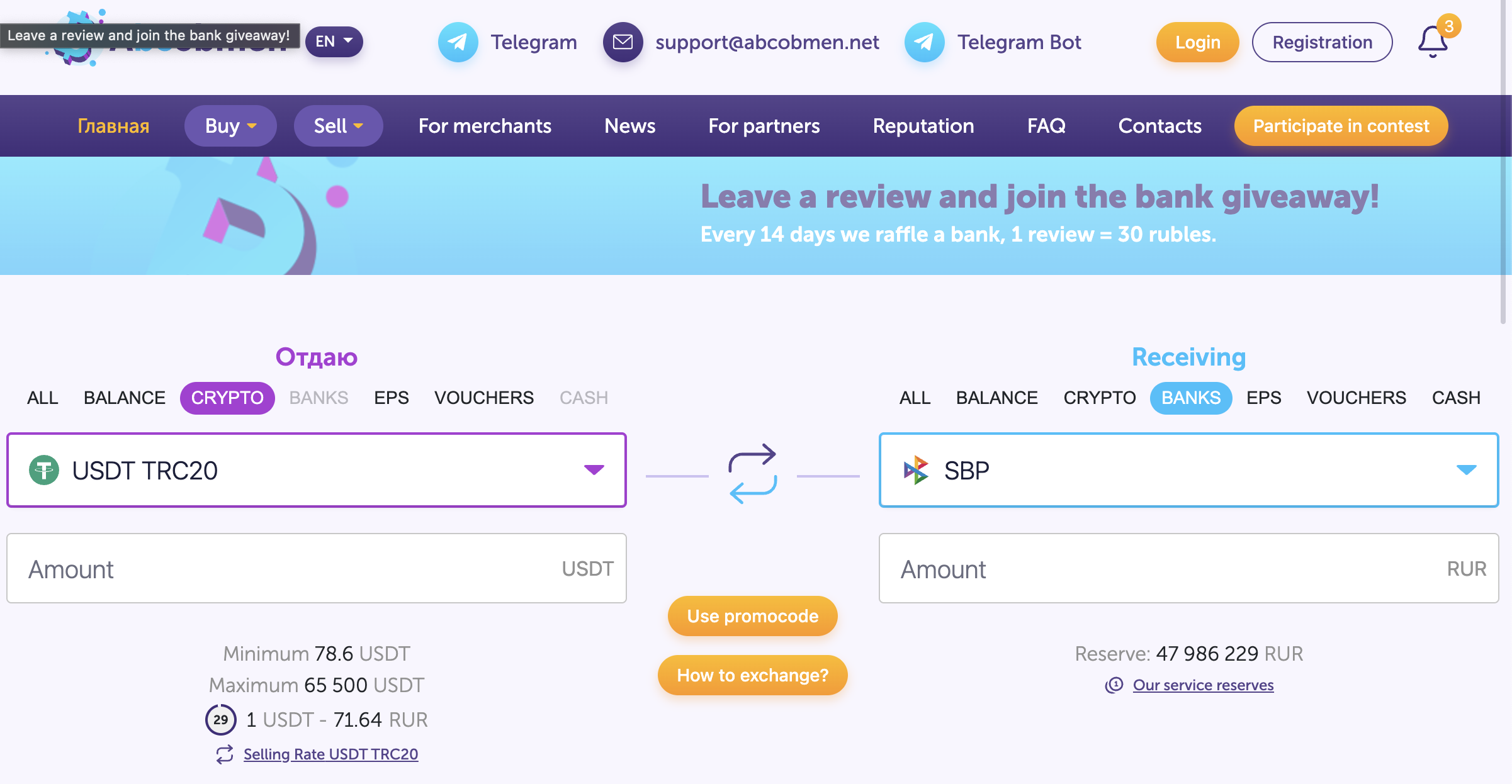Click the Telegram Bot icon

924,42
